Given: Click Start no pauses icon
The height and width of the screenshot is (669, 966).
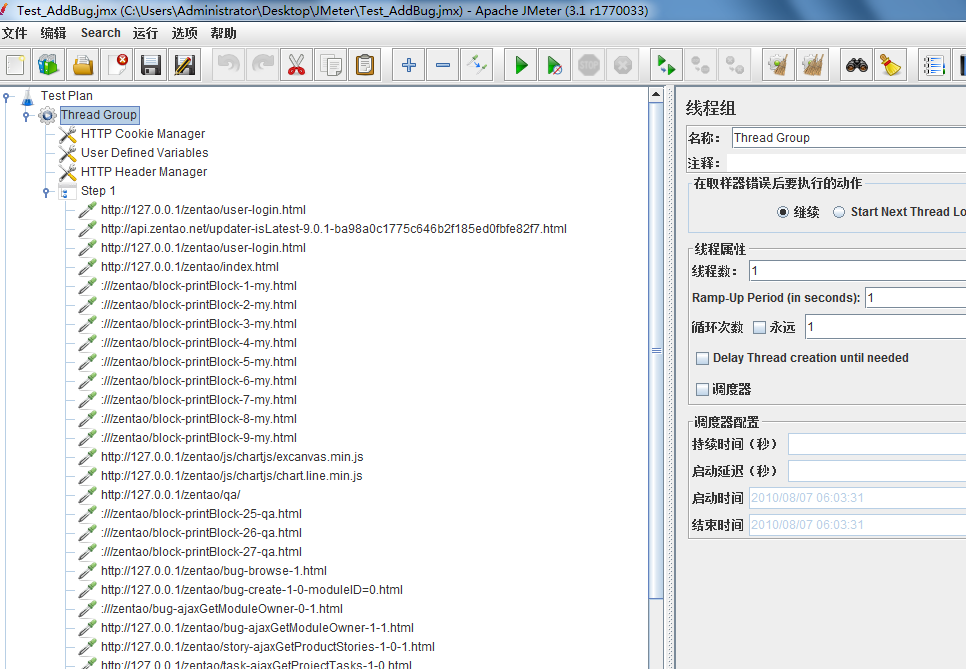Looking at the screenshot, I should point(554,65).
